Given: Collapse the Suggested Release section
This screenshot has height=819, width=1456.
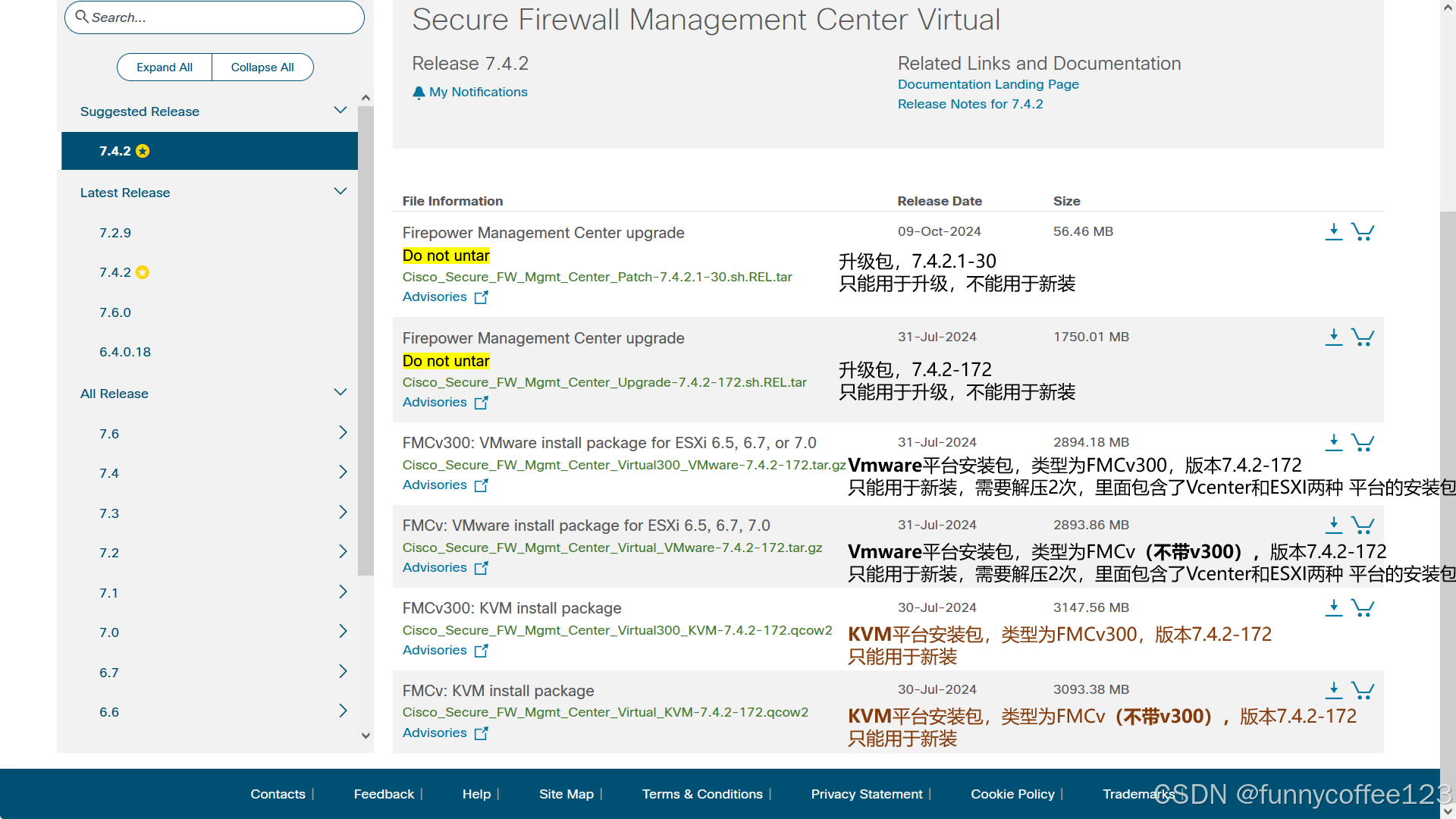Looking at the screenshot, I should click(x=340, y=111).
